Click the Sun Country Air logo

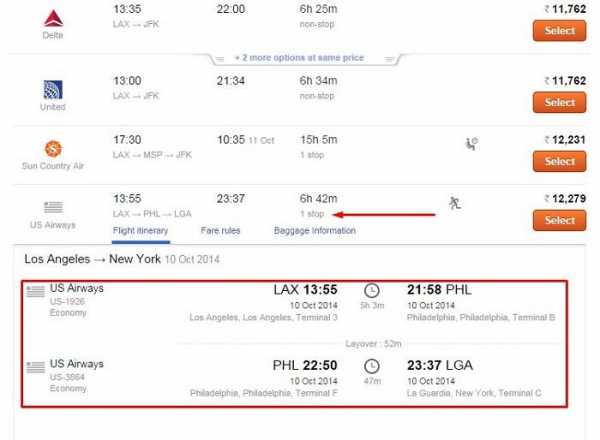tap(53, 148)
